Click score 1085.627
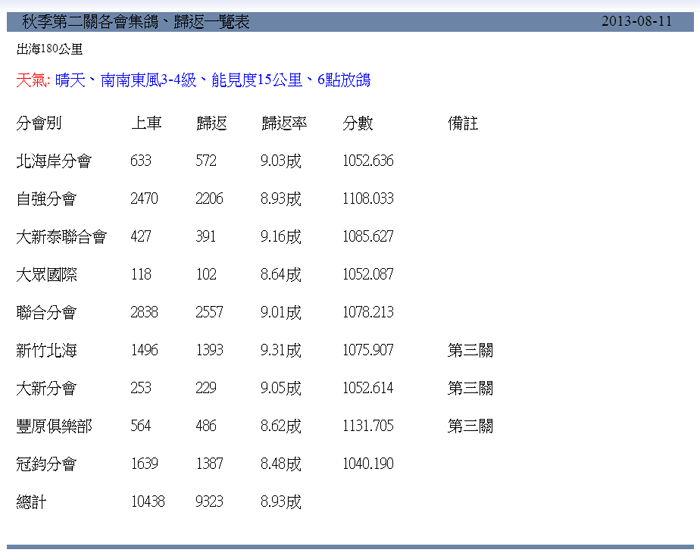 coord(368,237)
